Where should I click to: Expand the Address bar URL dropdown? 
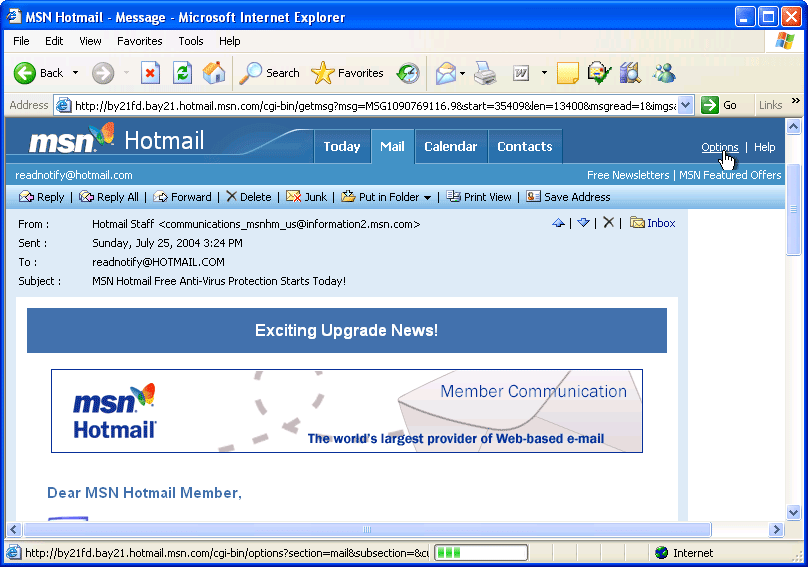coord(685,105)
